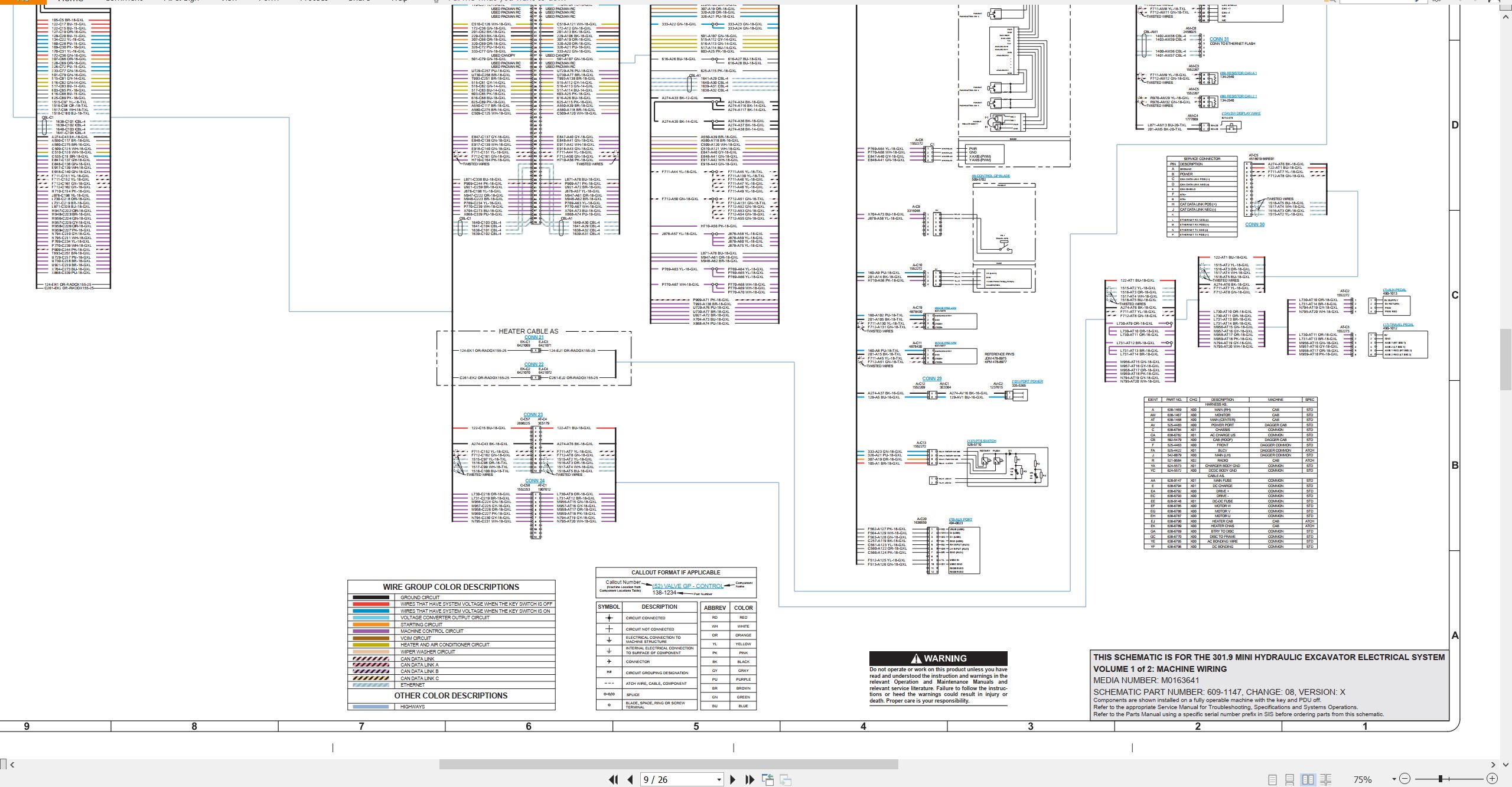Click the horizontal scrollbar right arrow
1512x787 pixels.
point(1493,765)
